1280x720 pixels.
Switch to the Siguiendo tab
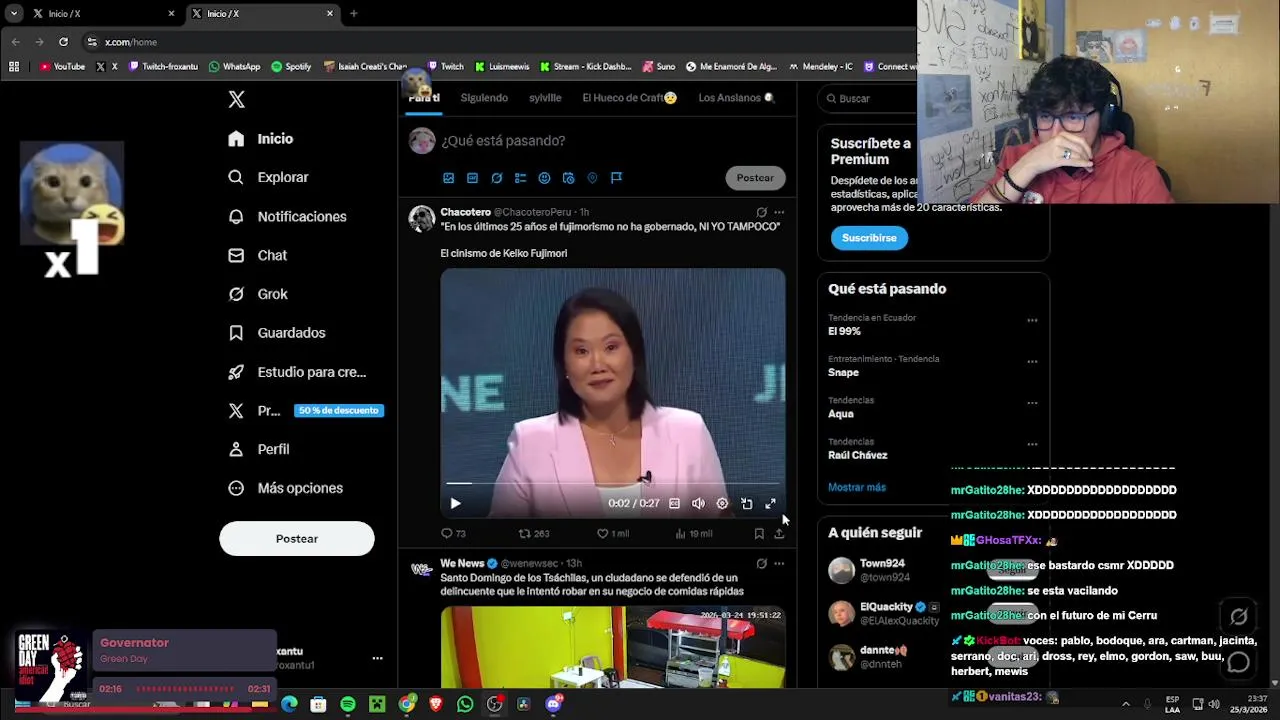click(x=484, y=98)
